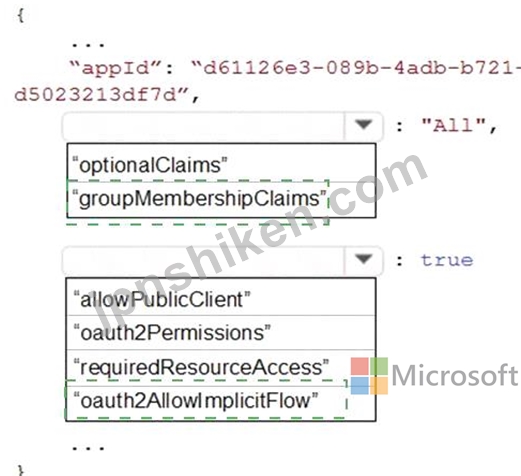
Task: Click the empty combo box before "All"
Action: point(222,126)
